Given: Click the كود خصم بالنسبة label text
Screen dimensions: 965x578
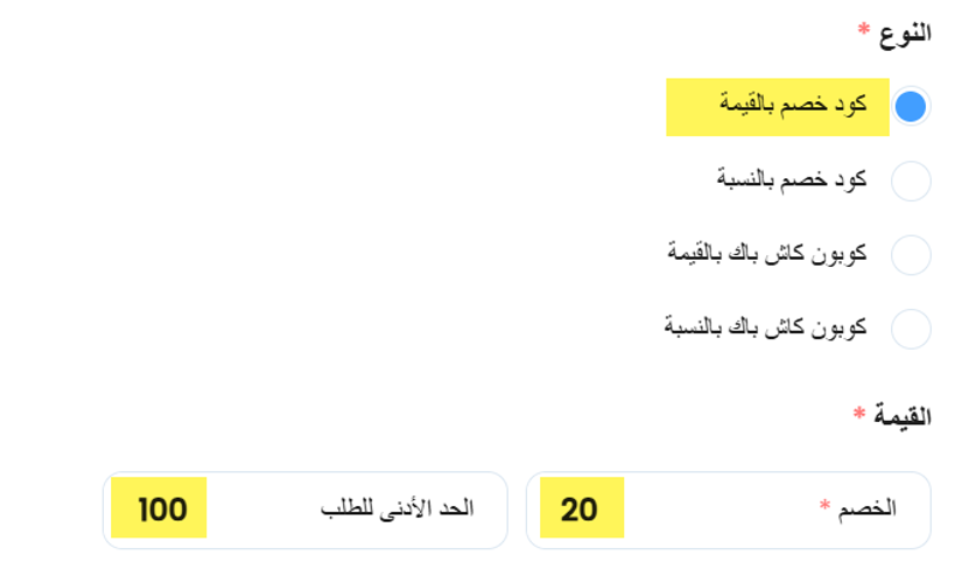Looking at the screenshot, I should 791,179.
